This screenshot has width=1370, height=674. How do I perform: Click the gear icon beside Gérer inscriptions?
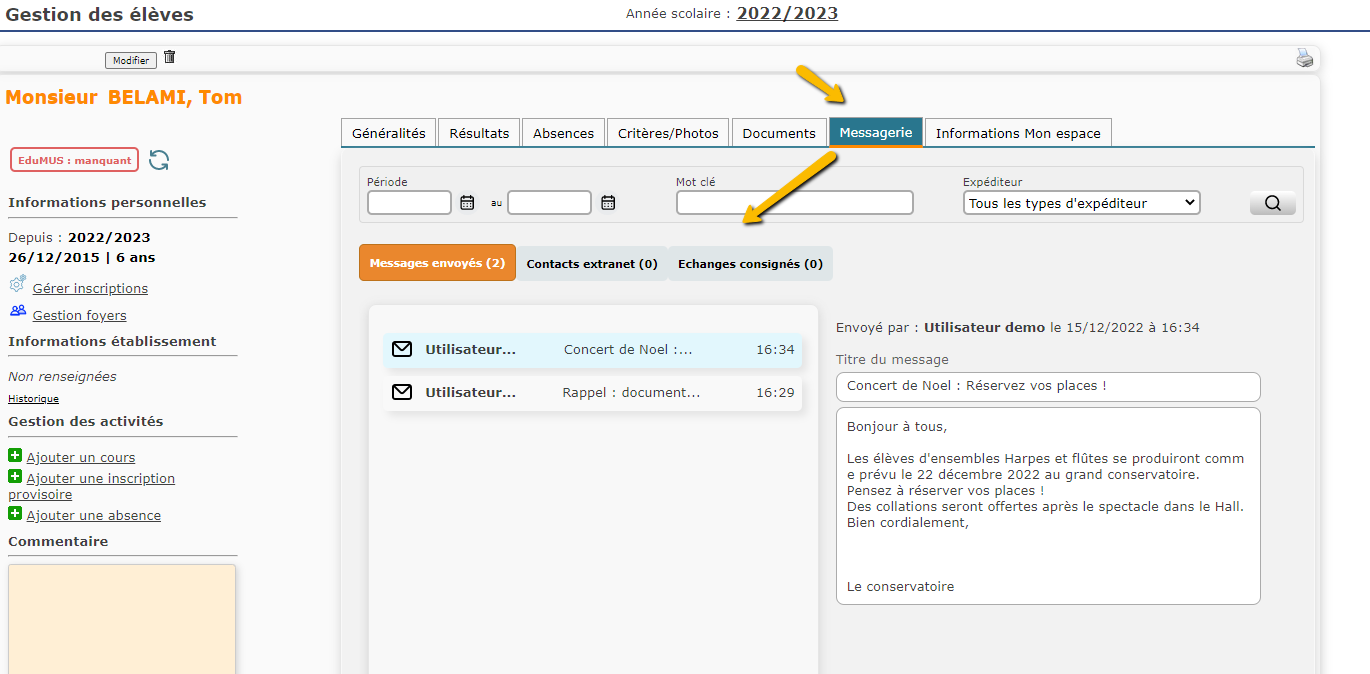18,285
